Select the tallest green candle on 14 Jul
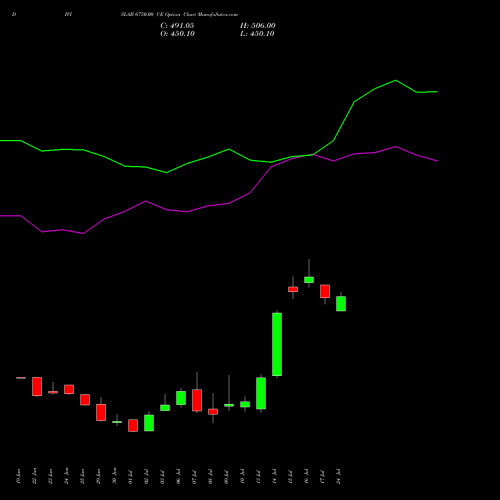The height and width of the screenshot is (500, 500). (x=277, y=344)
